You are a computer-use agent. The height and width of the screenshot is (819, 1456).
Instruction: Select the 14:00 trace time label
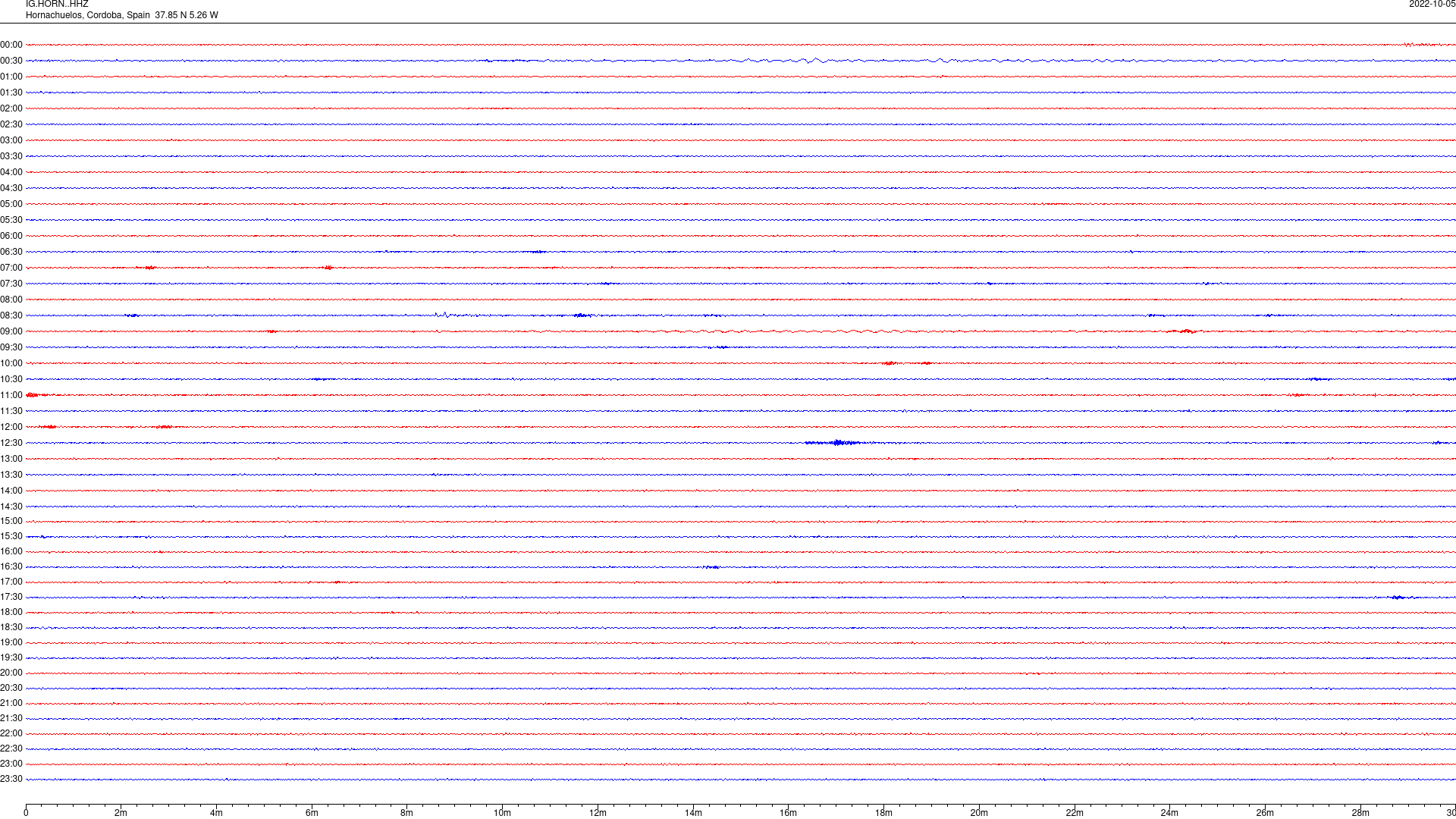point(11,491)
